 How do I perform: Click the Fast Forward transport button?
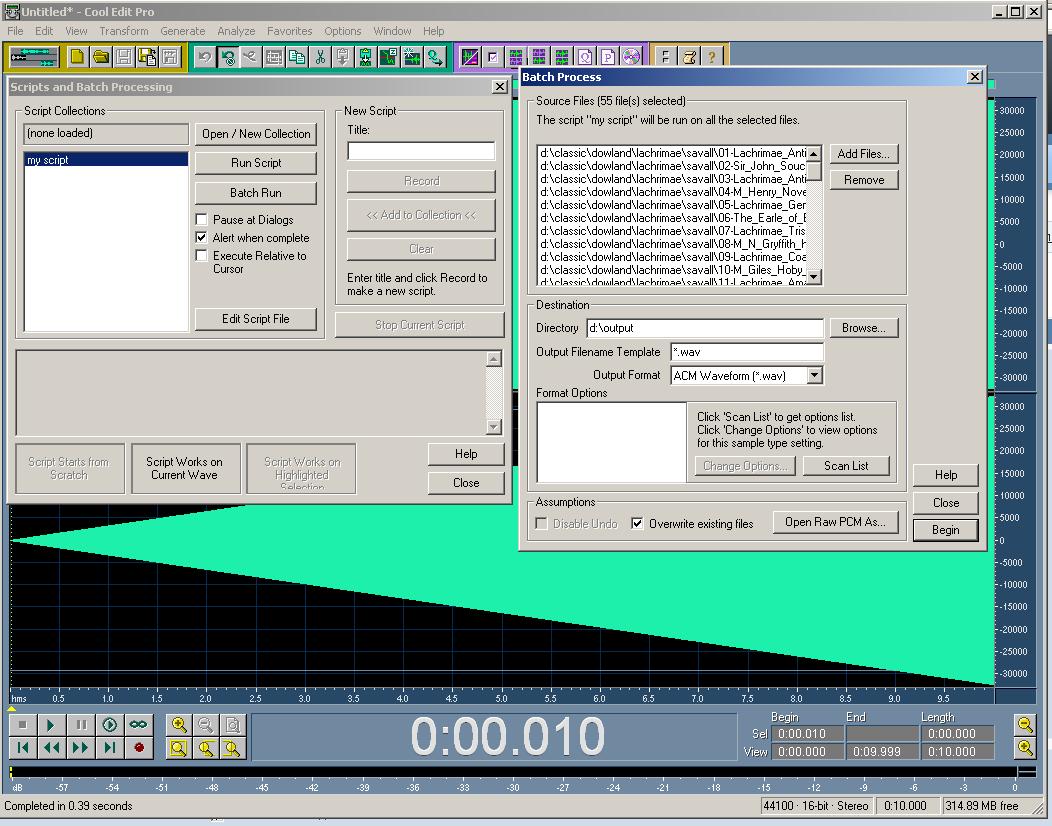point(81,747)
